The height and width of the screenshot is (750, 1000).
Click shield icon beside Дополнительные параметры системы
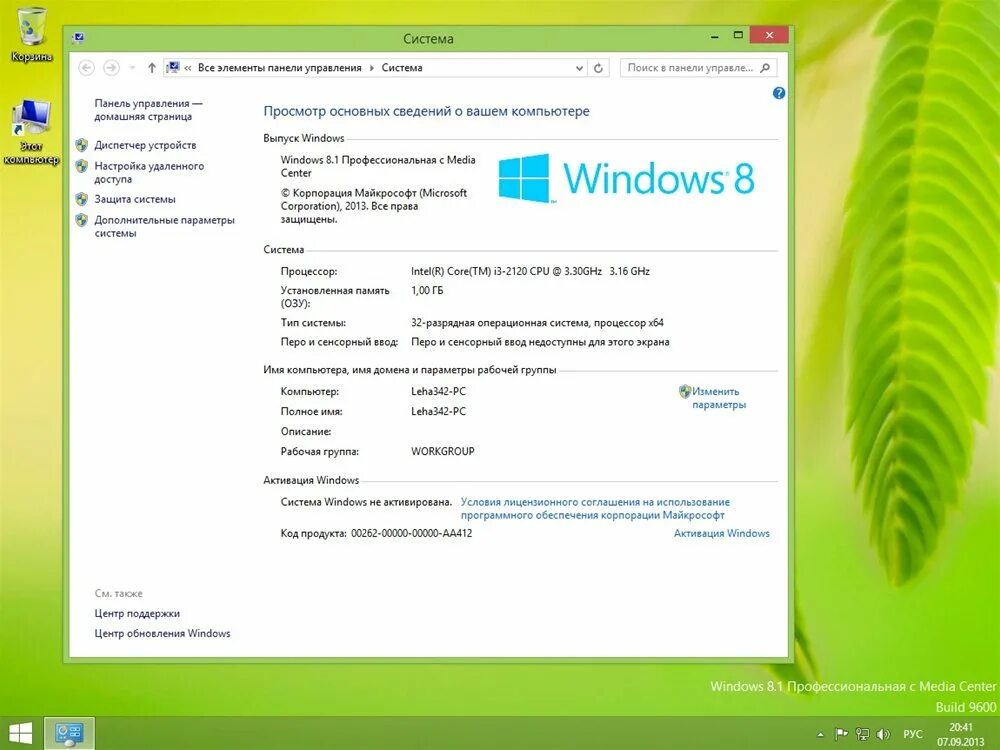point(82,220)
